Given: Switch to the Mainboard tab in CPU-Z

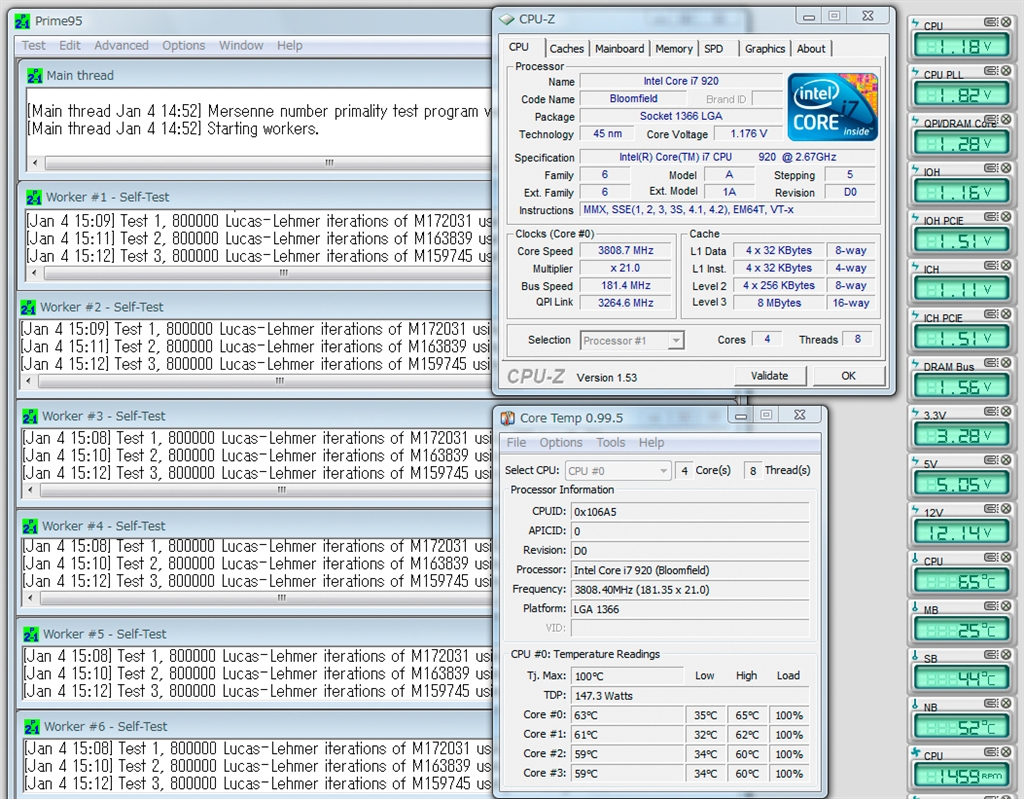Looking at the screenshot, I should point(619,48).
